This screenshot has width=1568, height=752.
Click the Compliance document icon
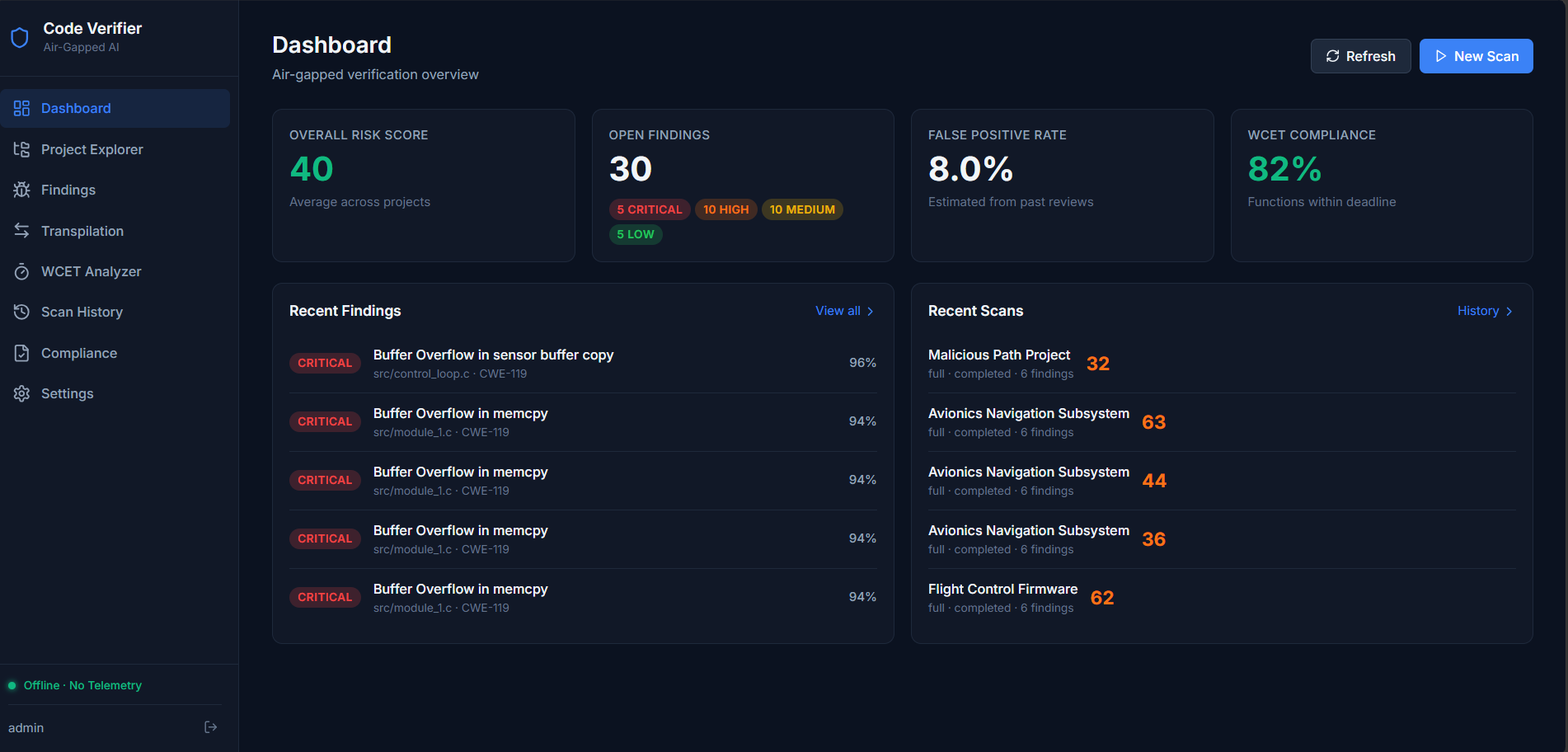21,353
